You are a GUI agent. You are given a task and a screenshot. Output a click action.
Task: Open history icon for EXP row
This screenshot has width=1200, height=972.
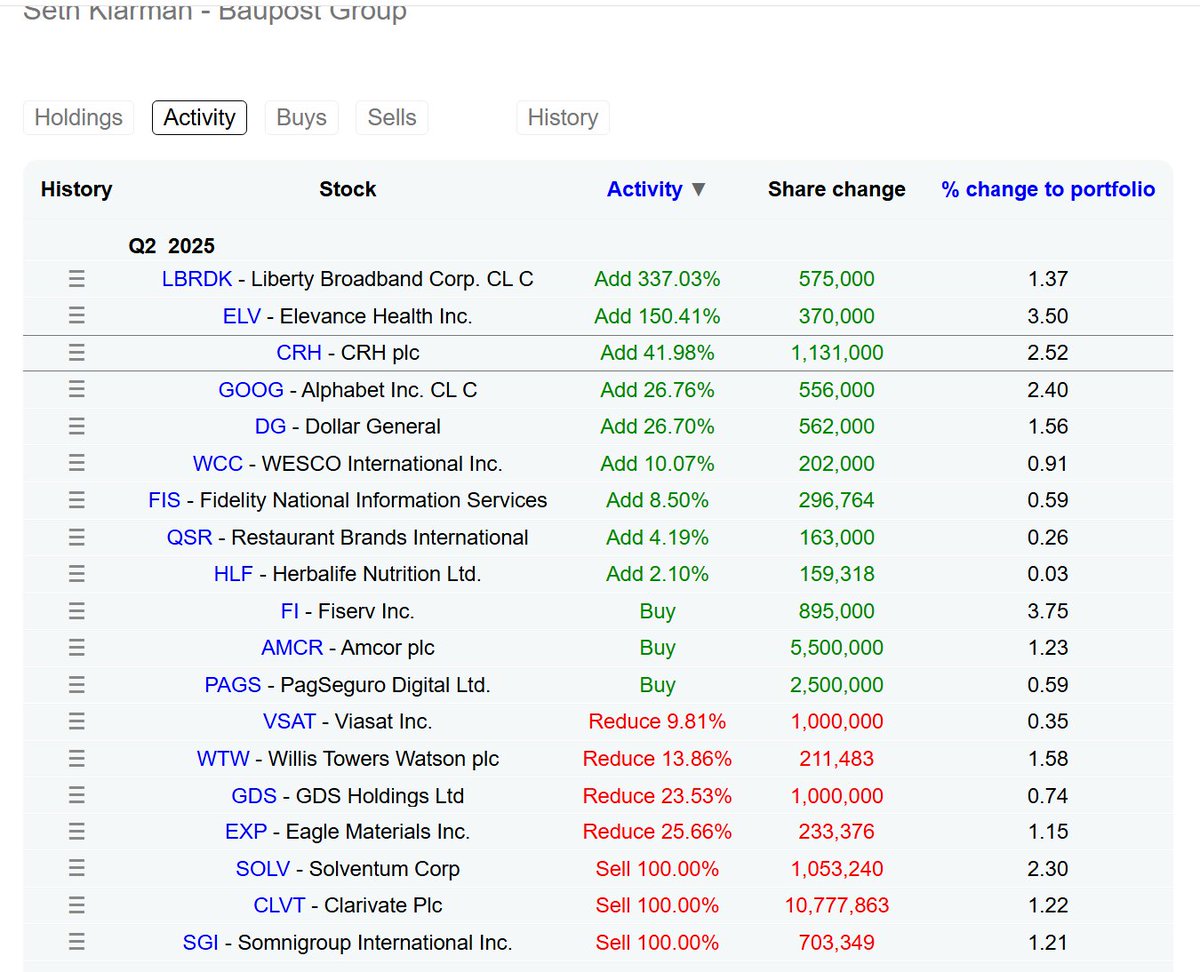(x=77, y=832)
